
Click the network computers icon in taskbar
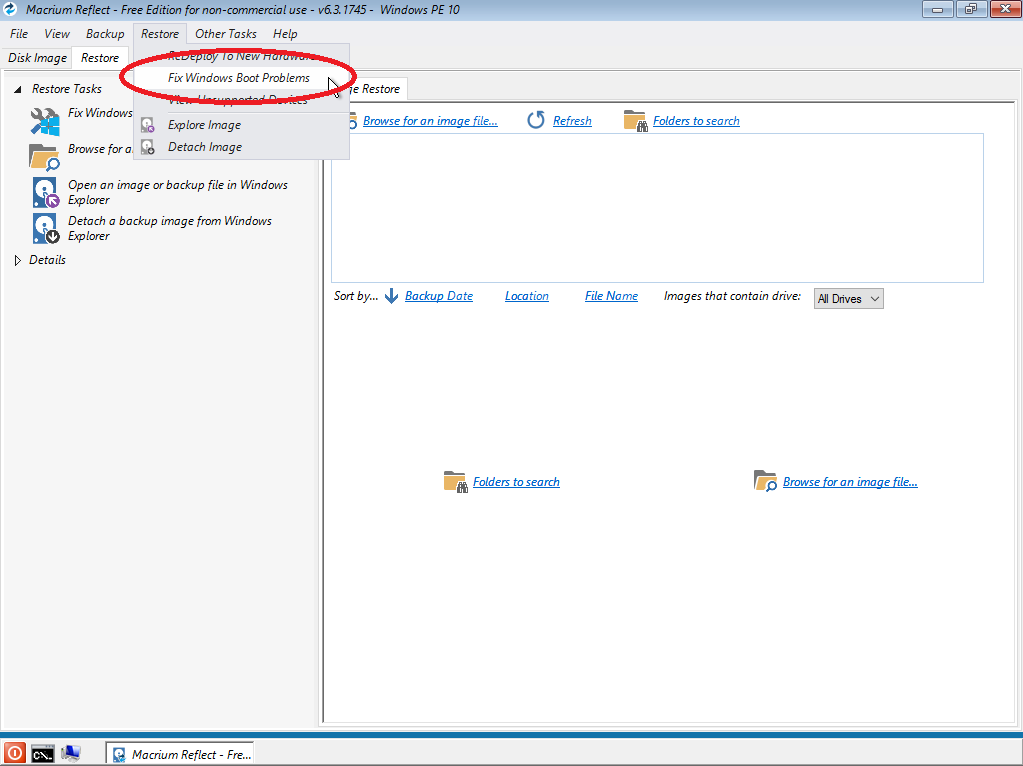coord(71,754)
